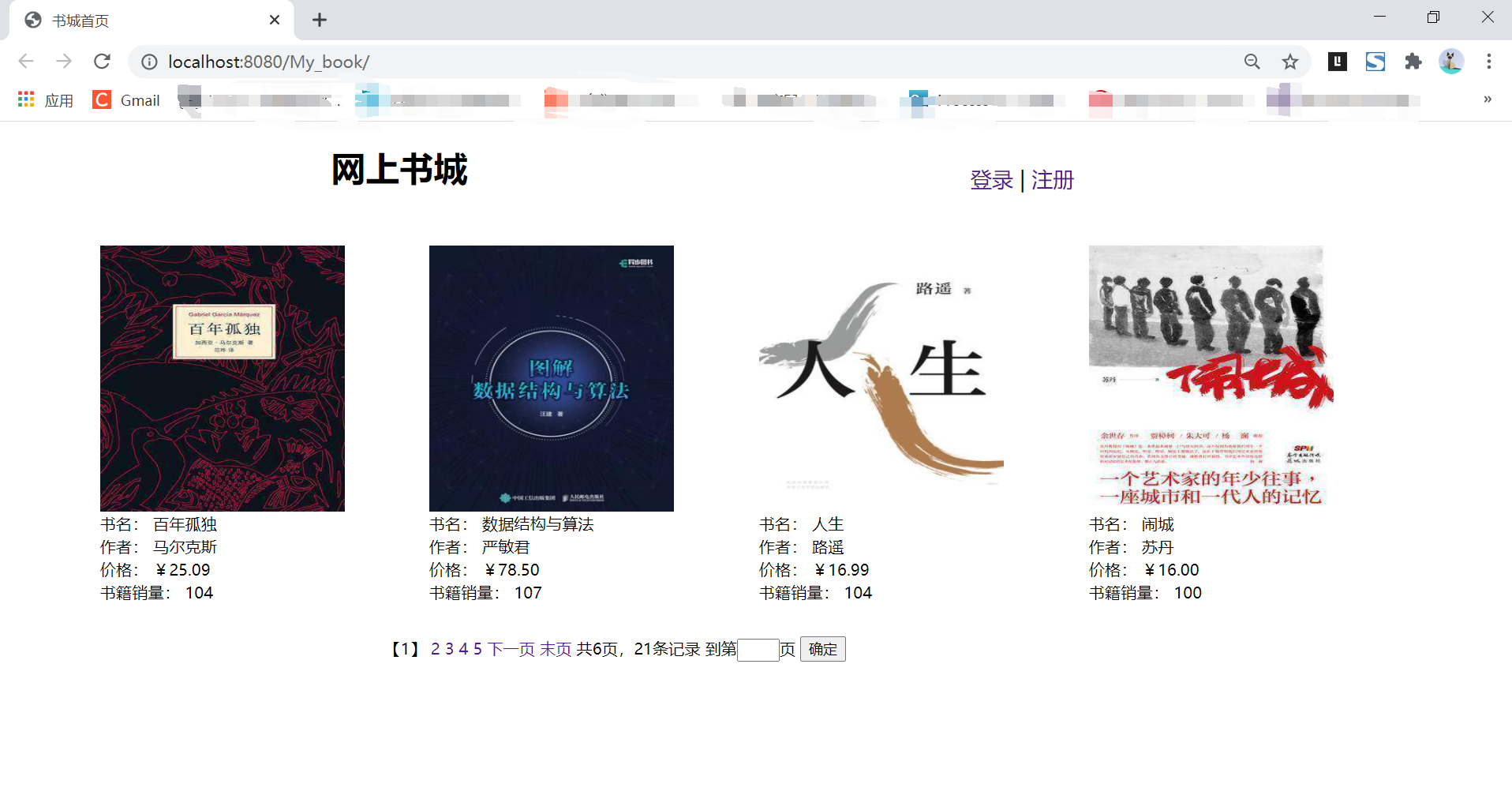The image size is (1512, 799).
Task: Click the price ¥78.50
Action: 512,570
